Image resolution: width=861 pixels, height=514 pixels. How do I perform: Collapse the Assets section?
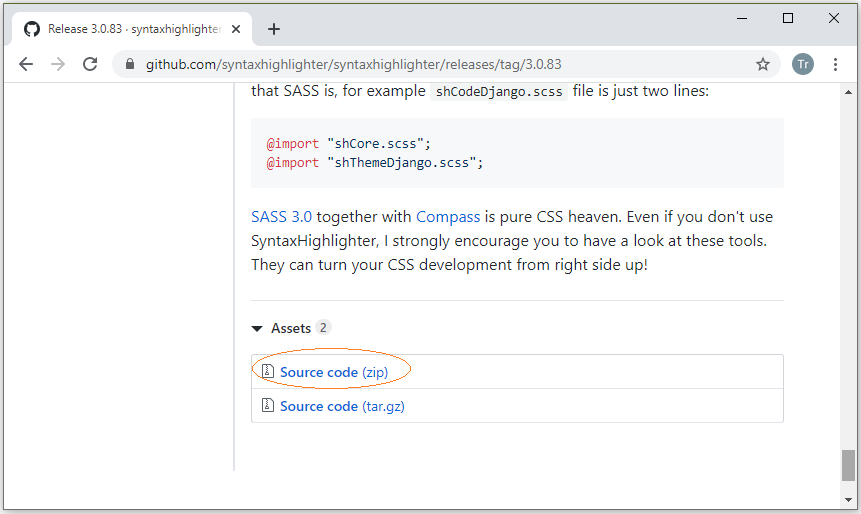[x=258, y=328]
